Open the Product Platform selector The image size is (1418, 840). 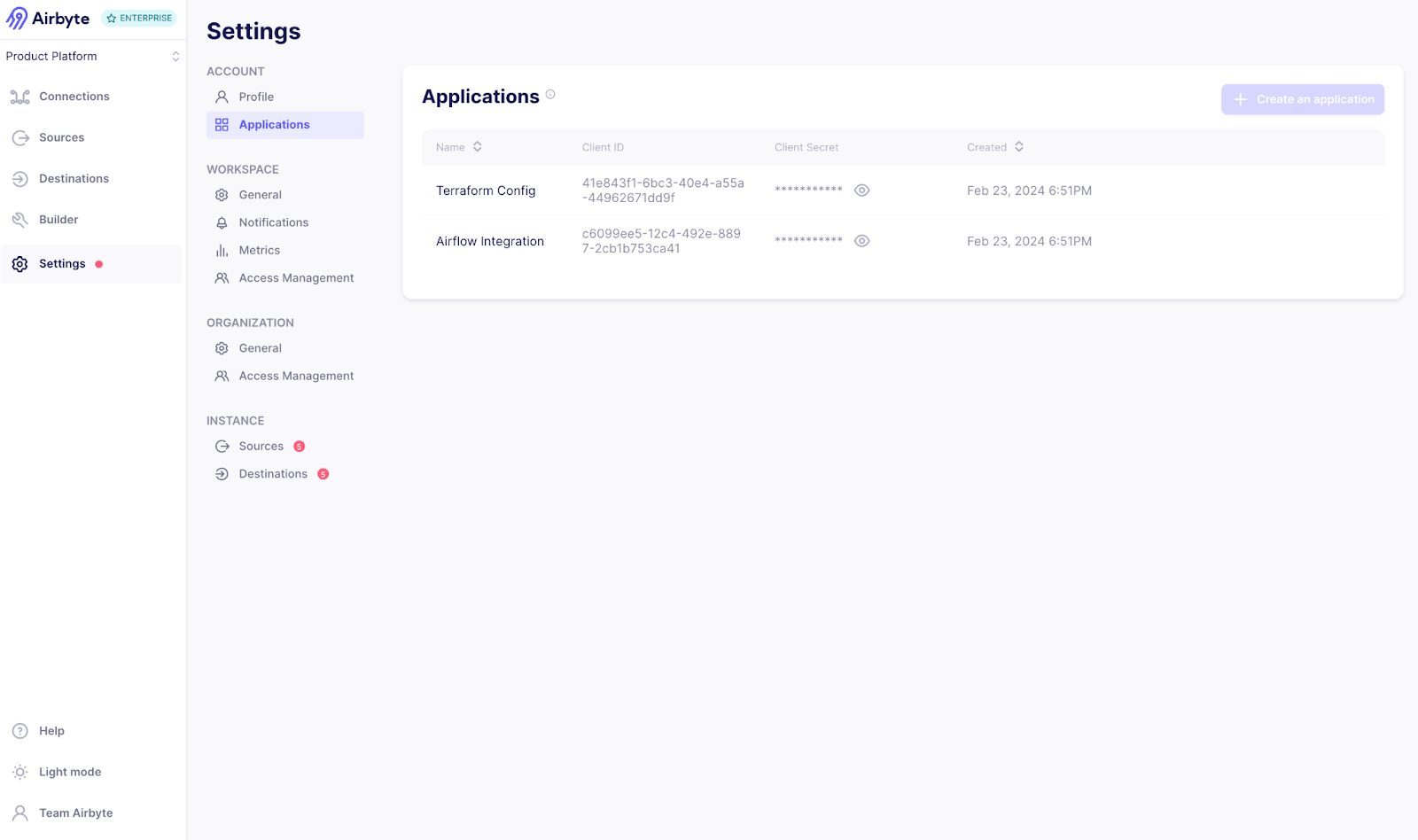pos(92,56)
